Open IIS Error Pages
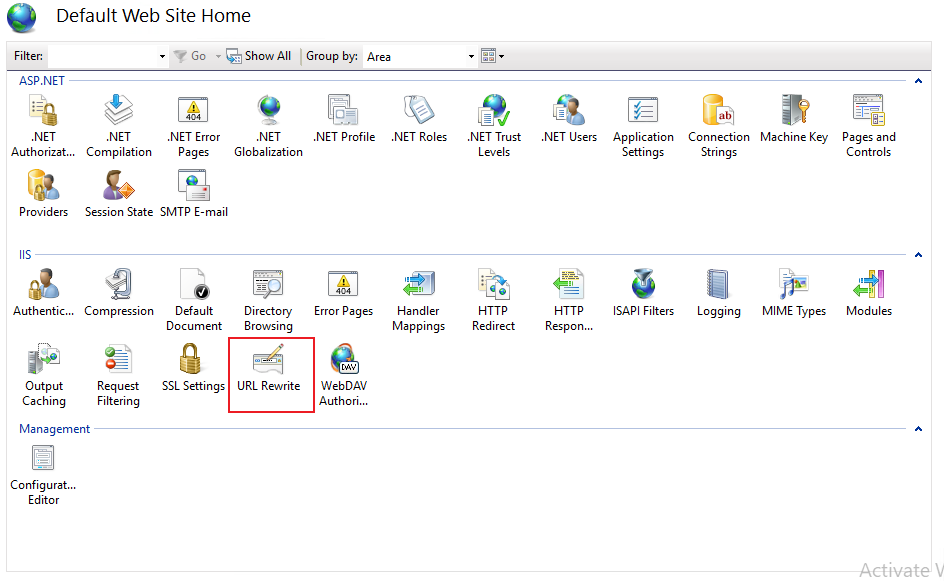 click(x=343, y=293)
